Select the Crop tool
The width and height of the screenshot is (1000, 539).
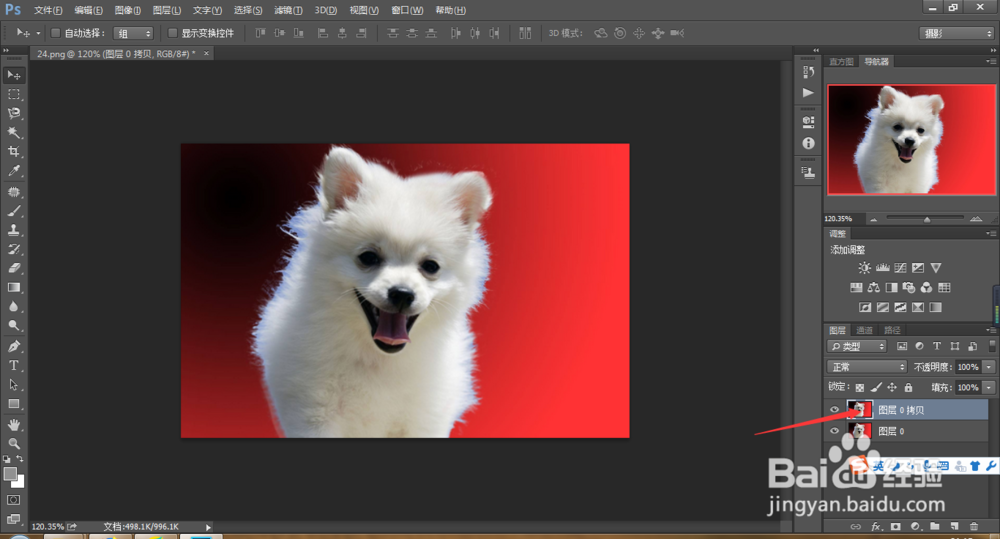coord(14,152)
